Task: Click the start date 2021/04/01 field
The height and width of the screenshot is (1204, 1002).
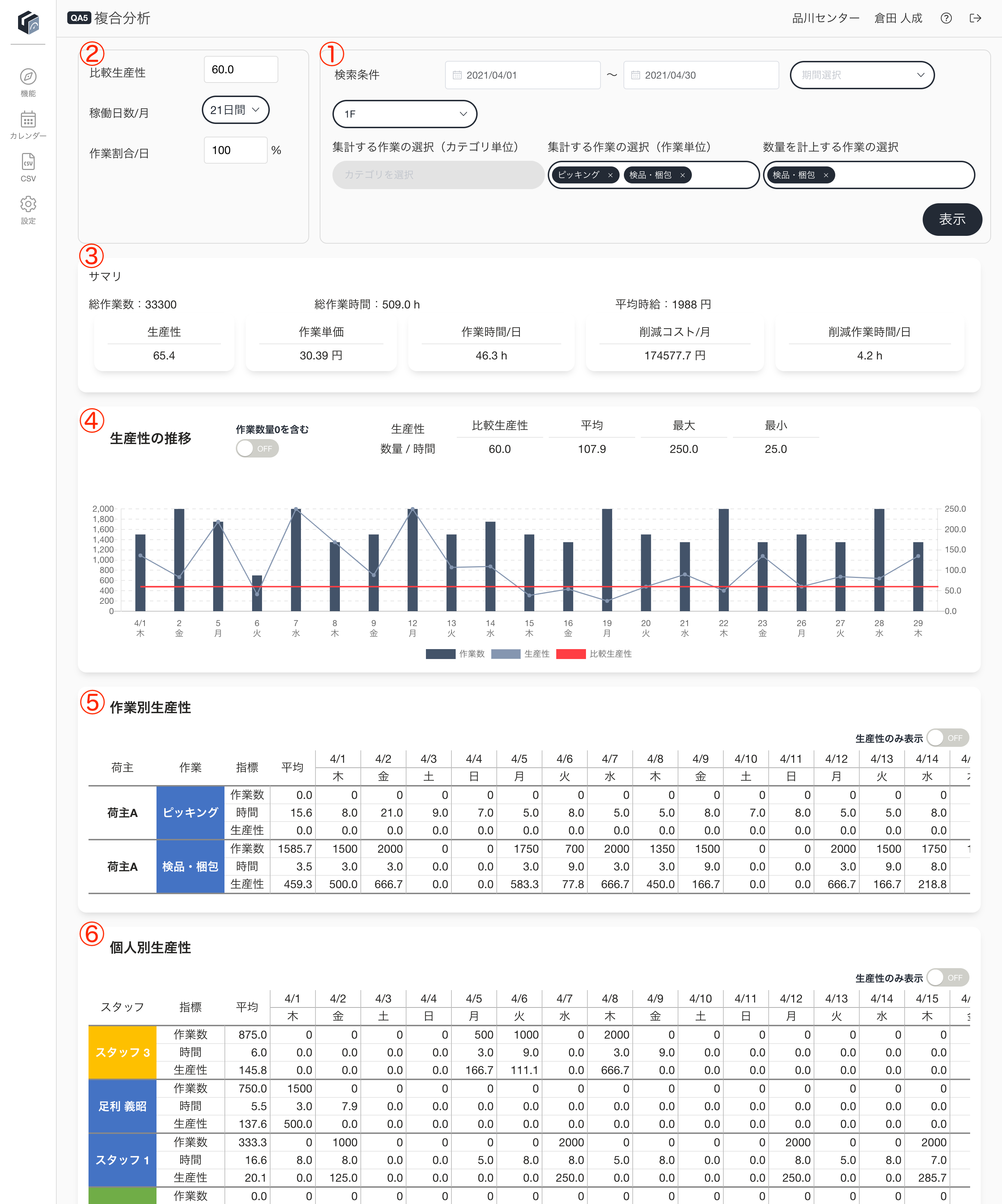Action: click(x=523, y=75)
